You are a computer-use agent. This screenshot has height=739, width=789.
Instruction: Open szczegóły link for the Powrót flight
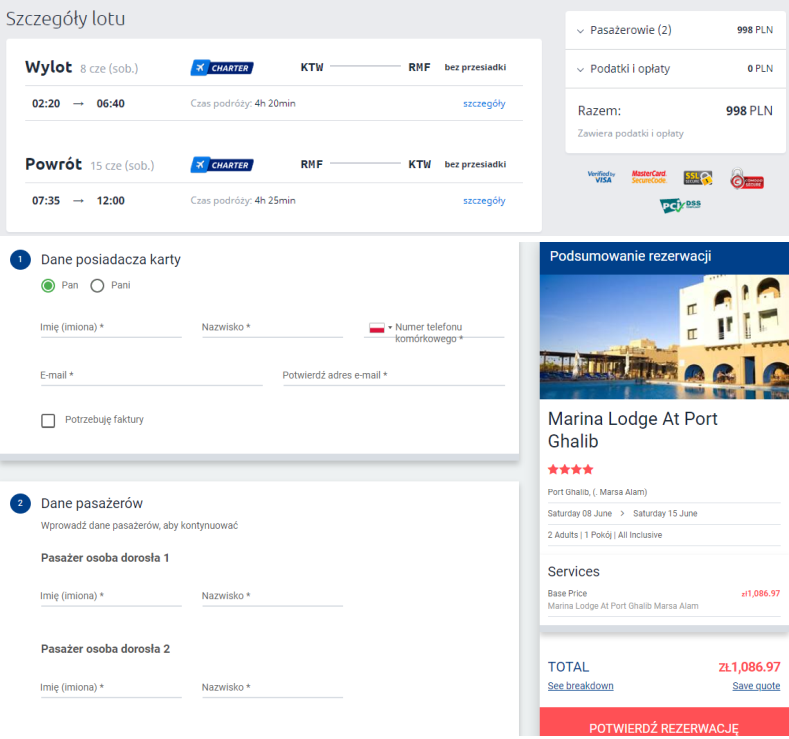484,201
